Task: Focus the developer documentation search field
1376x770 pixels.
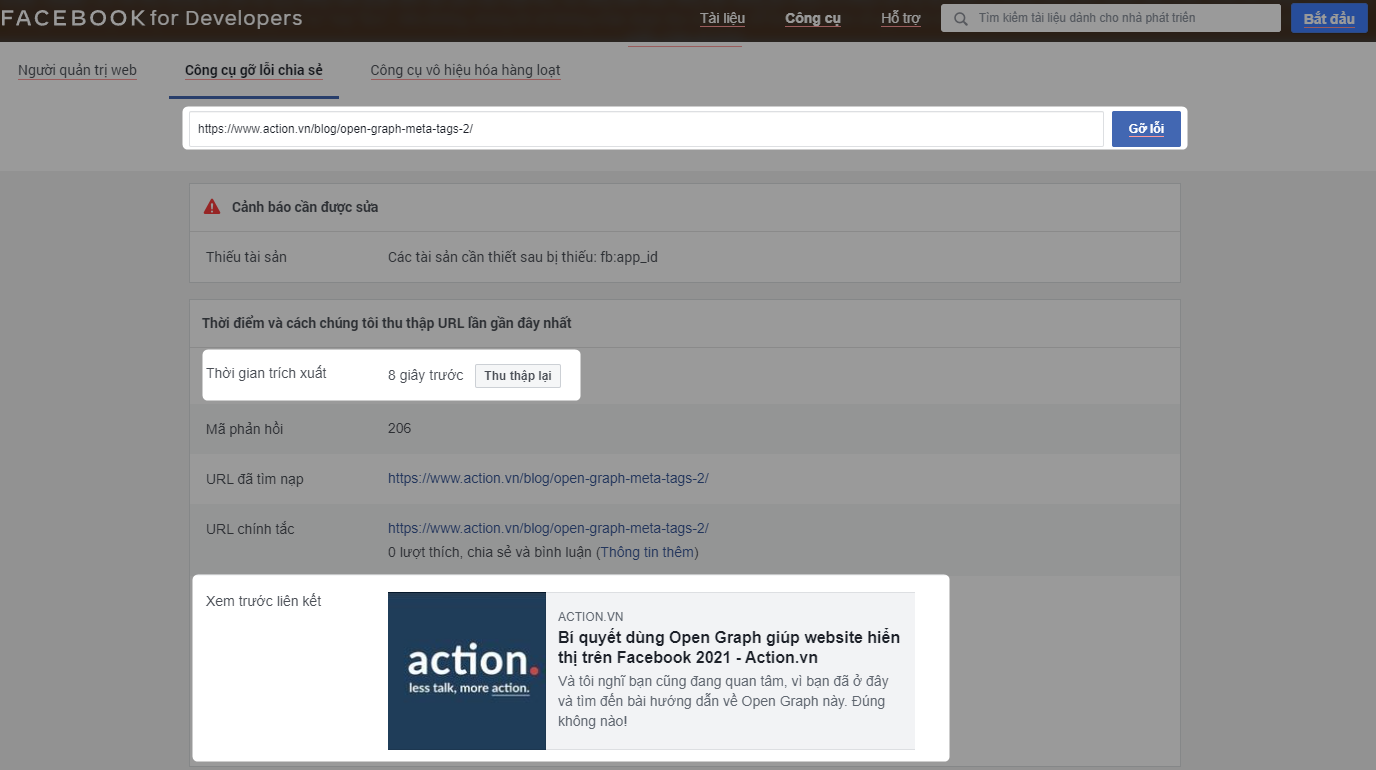Action: tap(1111, 18)
